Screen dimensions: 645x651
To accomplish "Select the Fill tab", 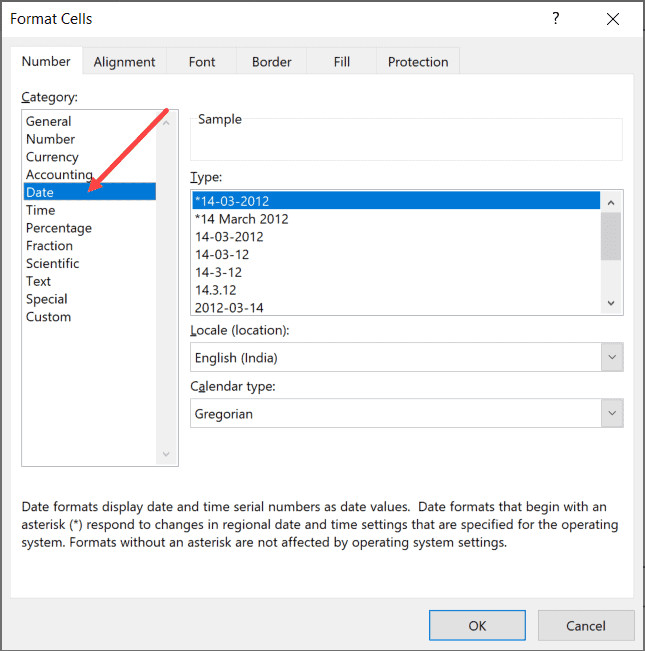I will (x=342, y=62).
